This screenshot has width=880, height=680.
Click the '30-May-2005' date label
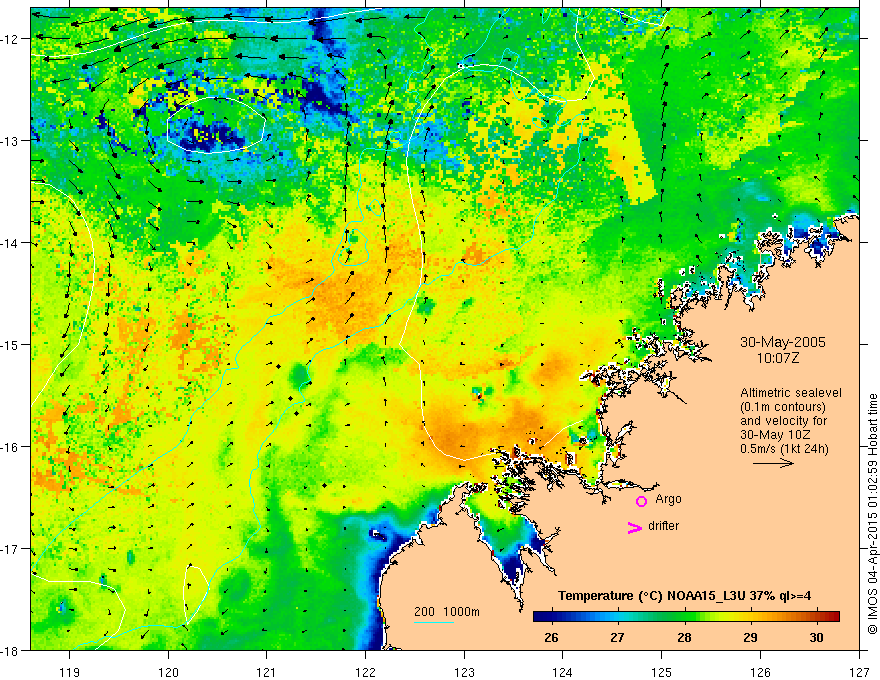(783, 342)
